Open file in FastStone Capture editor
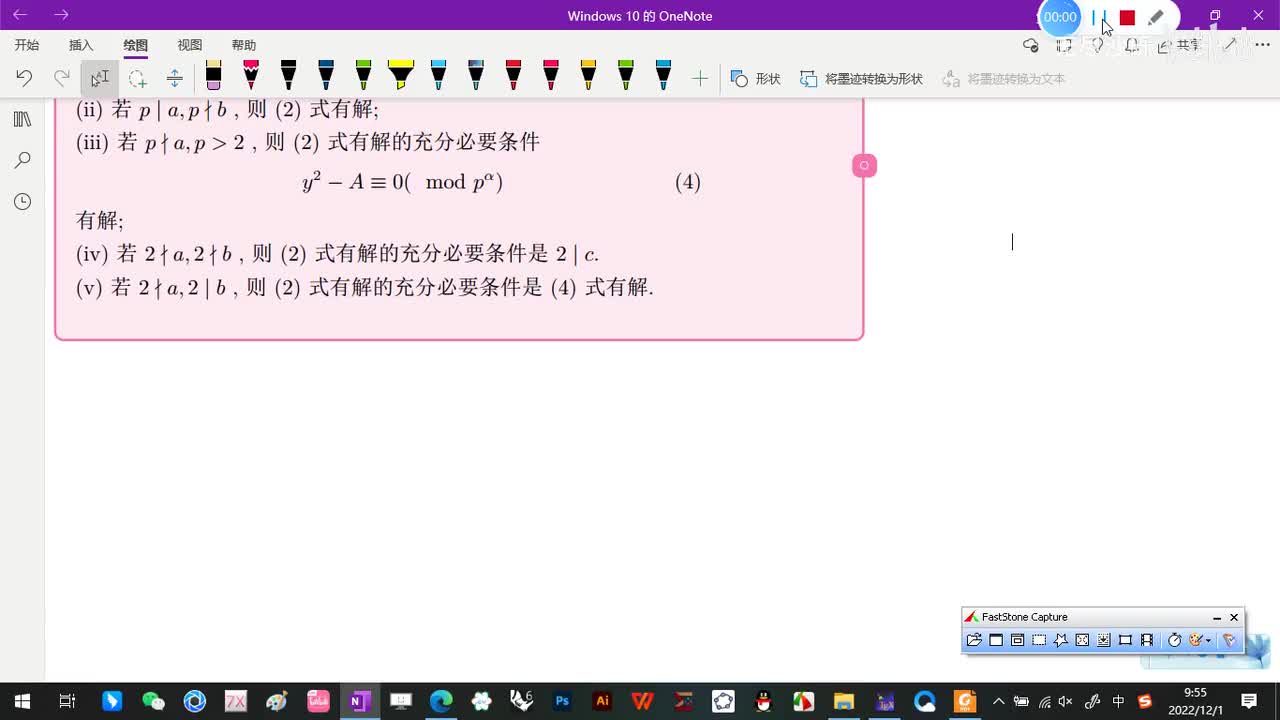1280x720 pixels. (x=974, y=640)
